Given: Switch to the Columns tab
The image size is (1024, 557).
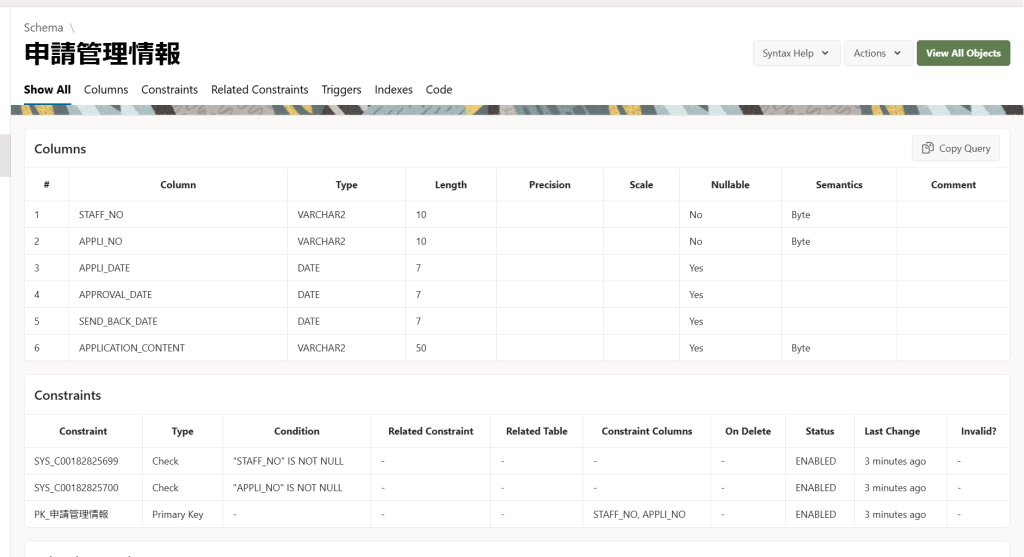Looking at the screenshot, I should (x=106, y=90).
